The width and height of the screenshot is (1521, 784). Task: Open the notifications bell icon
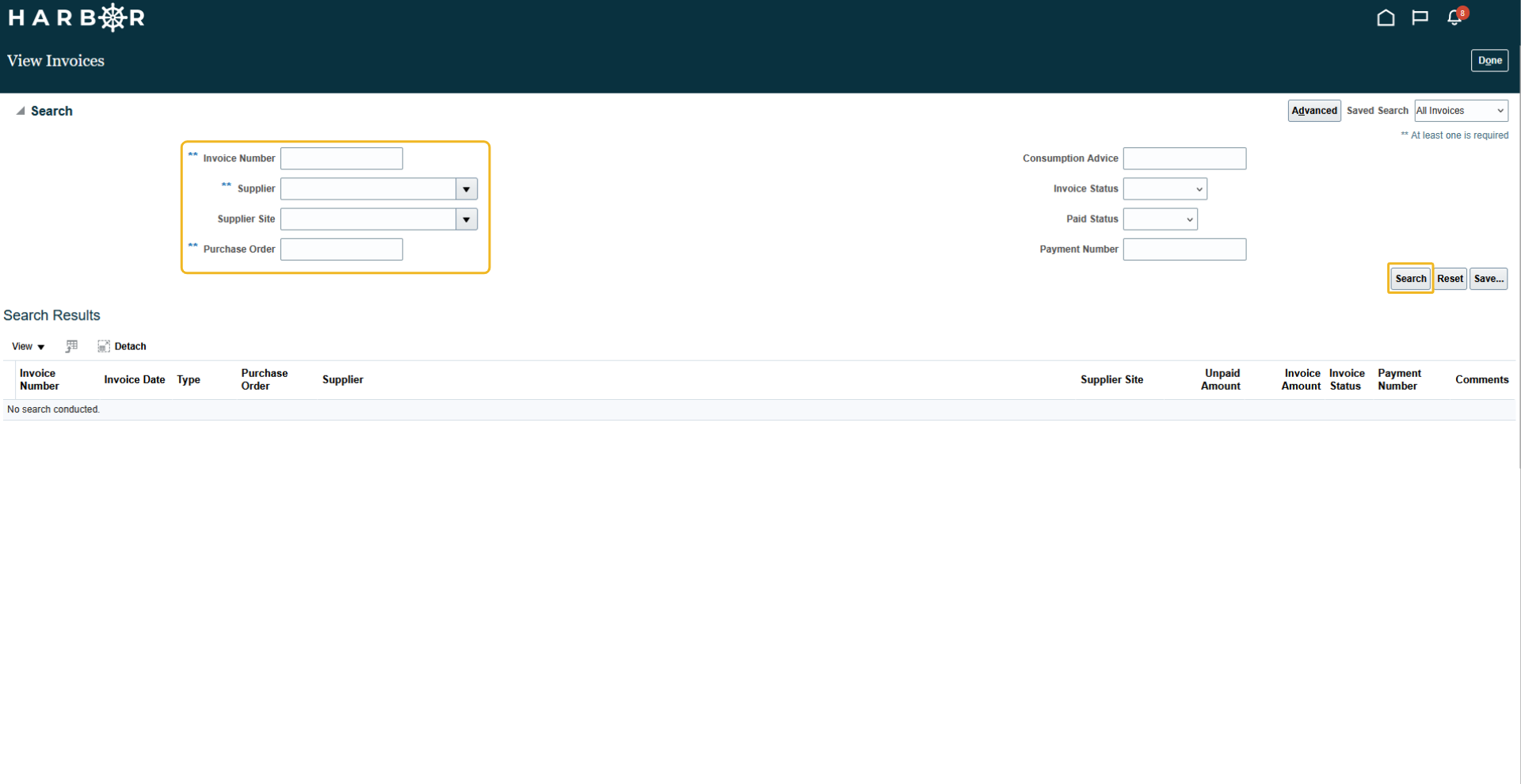tap(1454, 17)
